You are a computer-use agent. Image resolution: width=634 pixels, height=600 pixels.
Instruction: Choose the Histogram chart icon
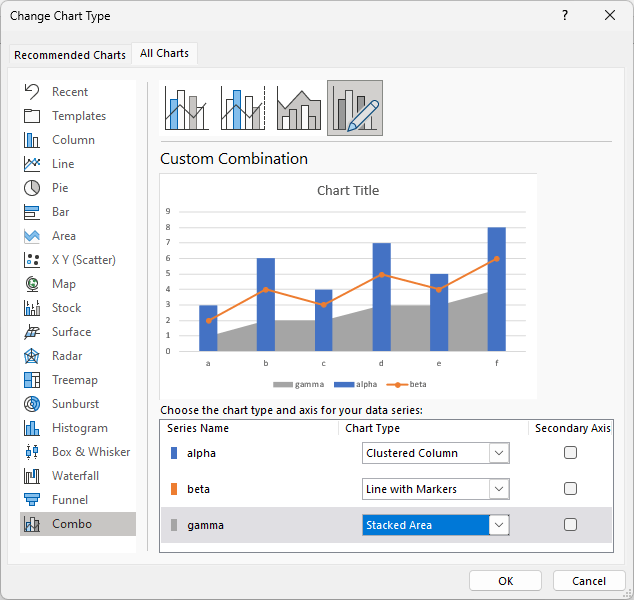32,428
